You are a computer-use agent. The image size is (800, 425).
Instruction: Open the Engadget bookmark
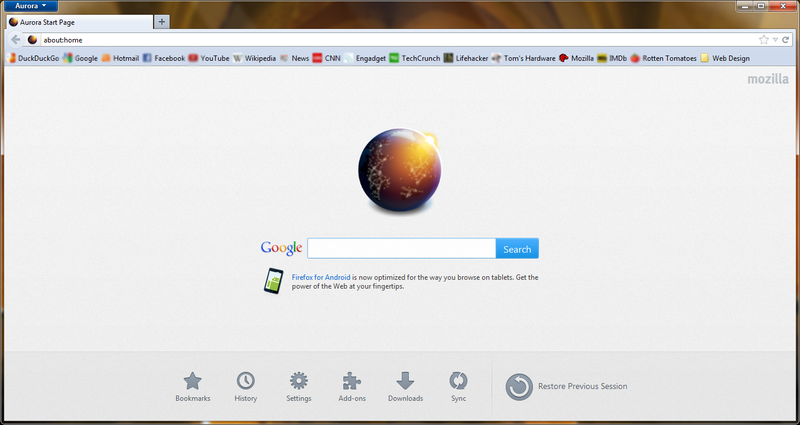pyautogui.click(x=365, y=58)
